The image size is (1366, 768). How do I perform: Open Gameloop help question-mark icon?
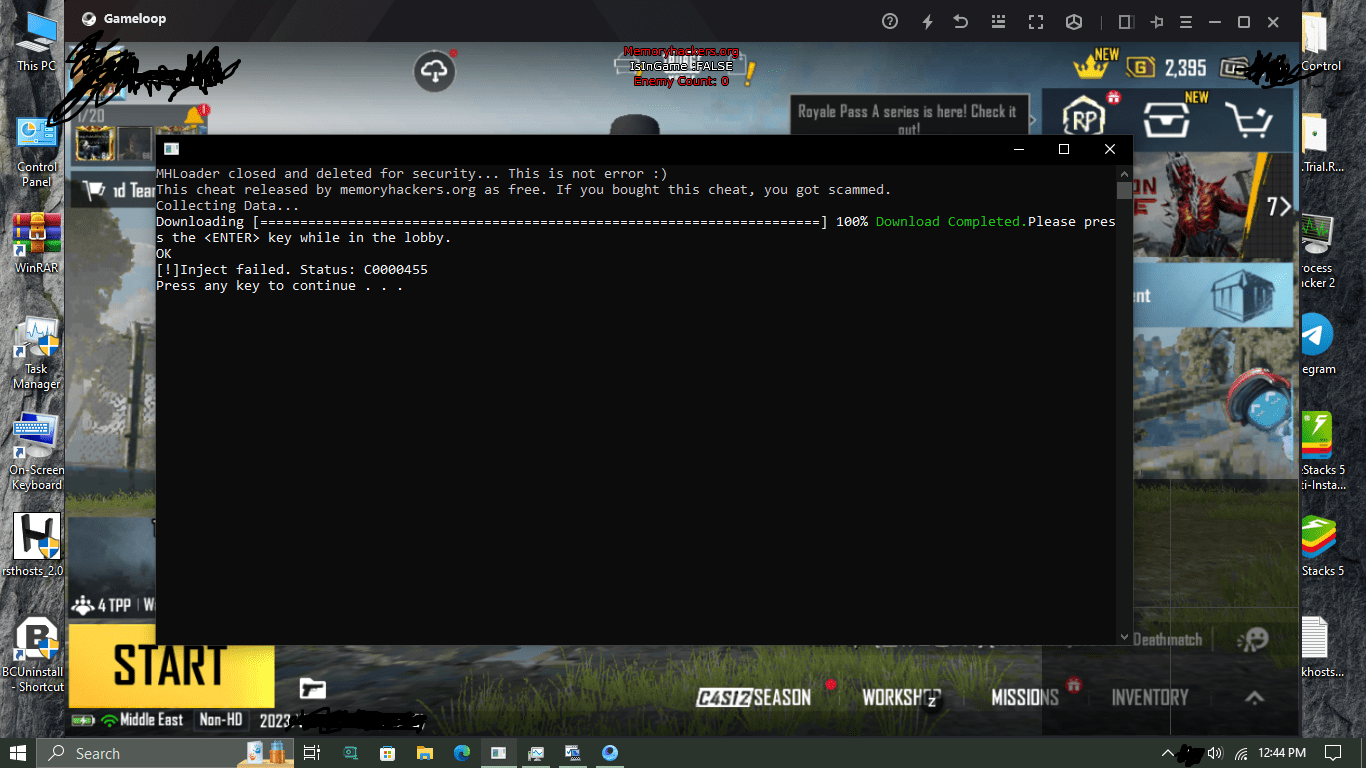(890, 21)
